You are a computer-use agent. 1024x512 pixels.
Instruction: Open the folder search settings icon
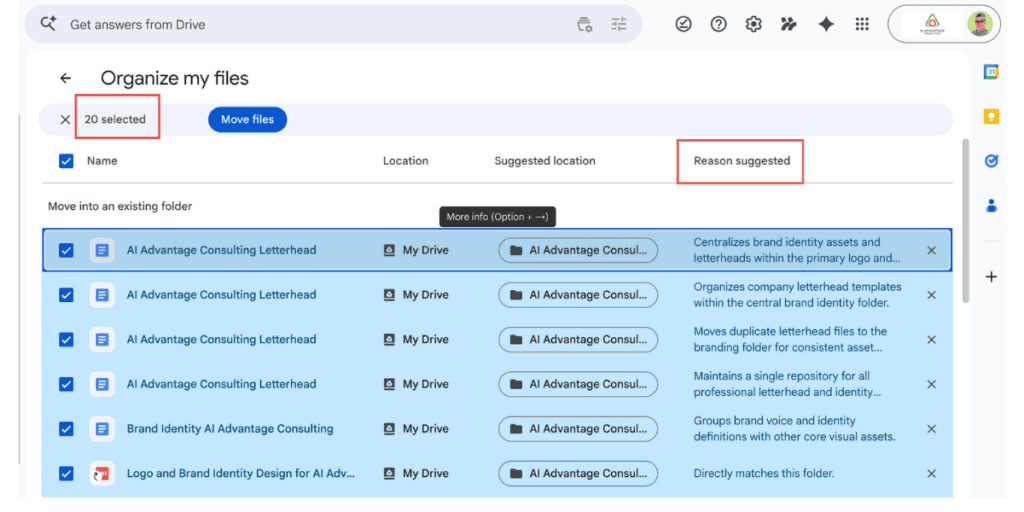(x=584, y=25)
